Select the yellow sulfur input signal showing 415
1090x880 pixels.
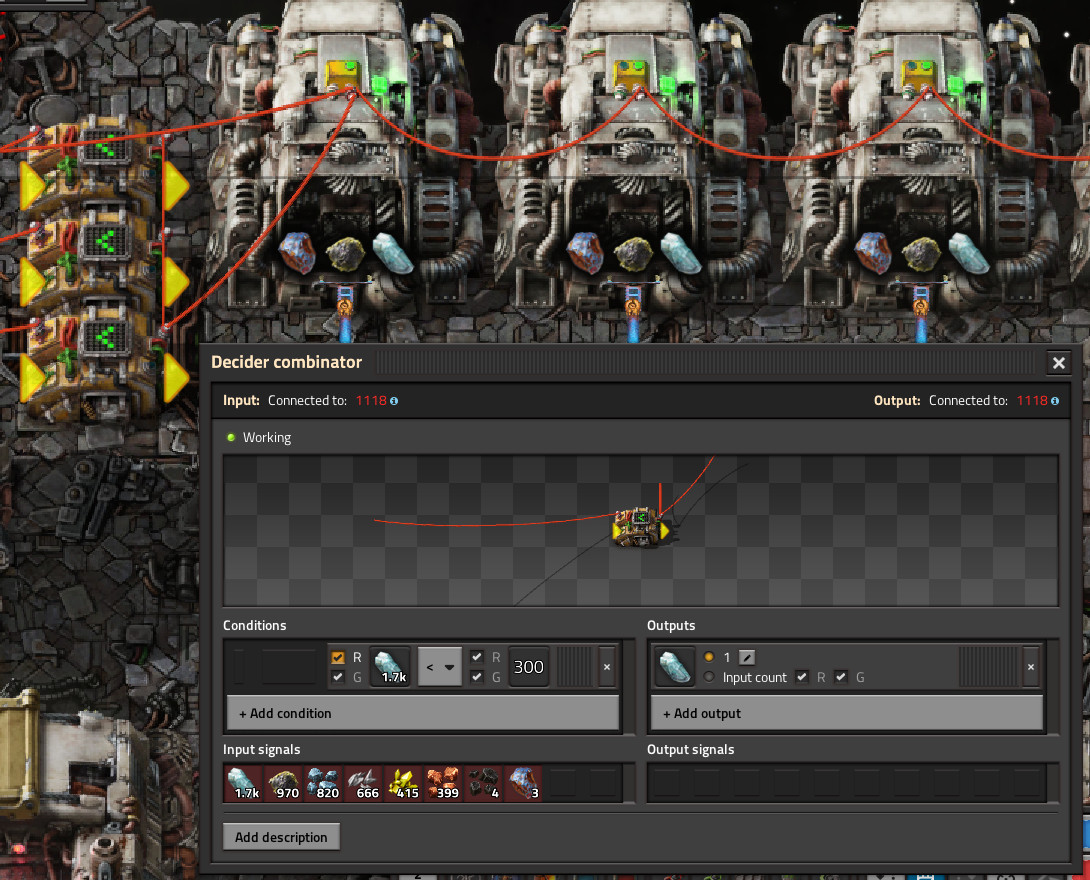[x=403, y=784]
